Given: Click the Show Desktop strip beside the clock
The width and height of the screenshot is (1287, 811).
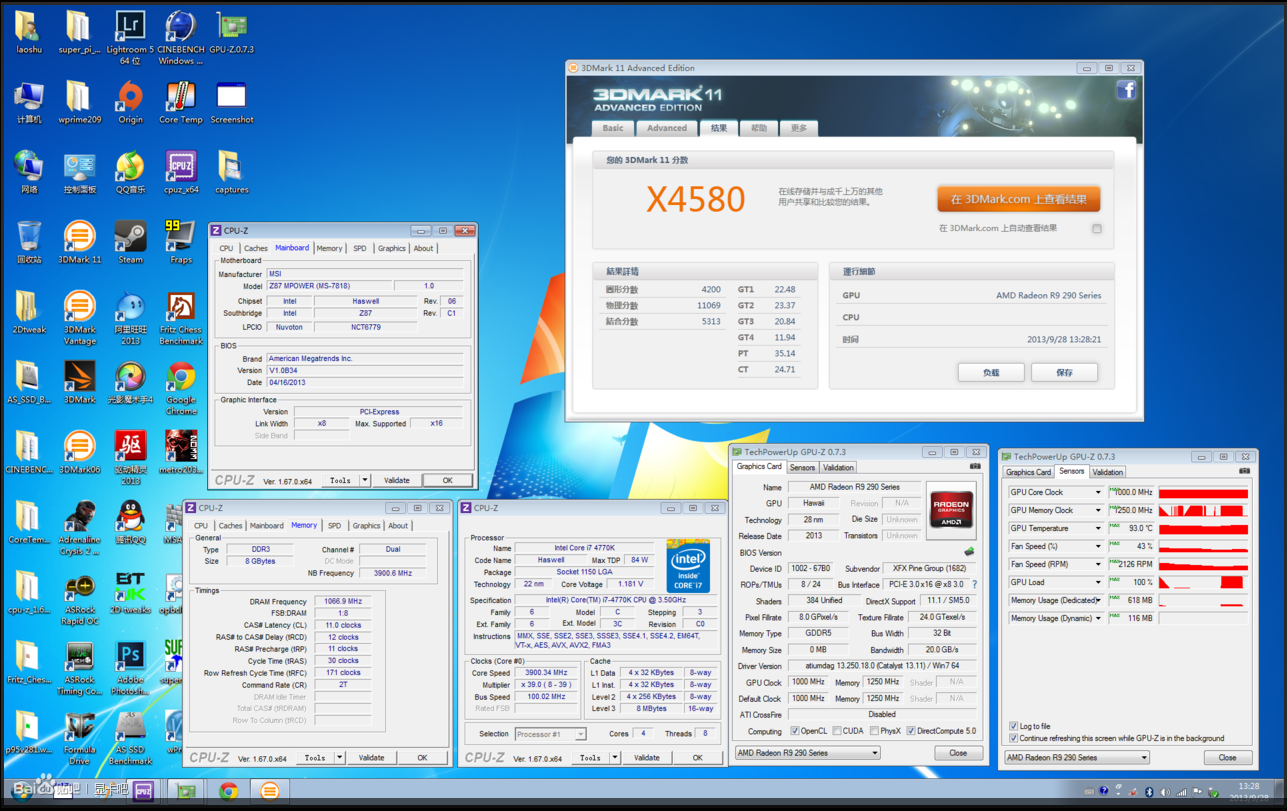Looking at the screenshot, I should (x=1280, y=791).
